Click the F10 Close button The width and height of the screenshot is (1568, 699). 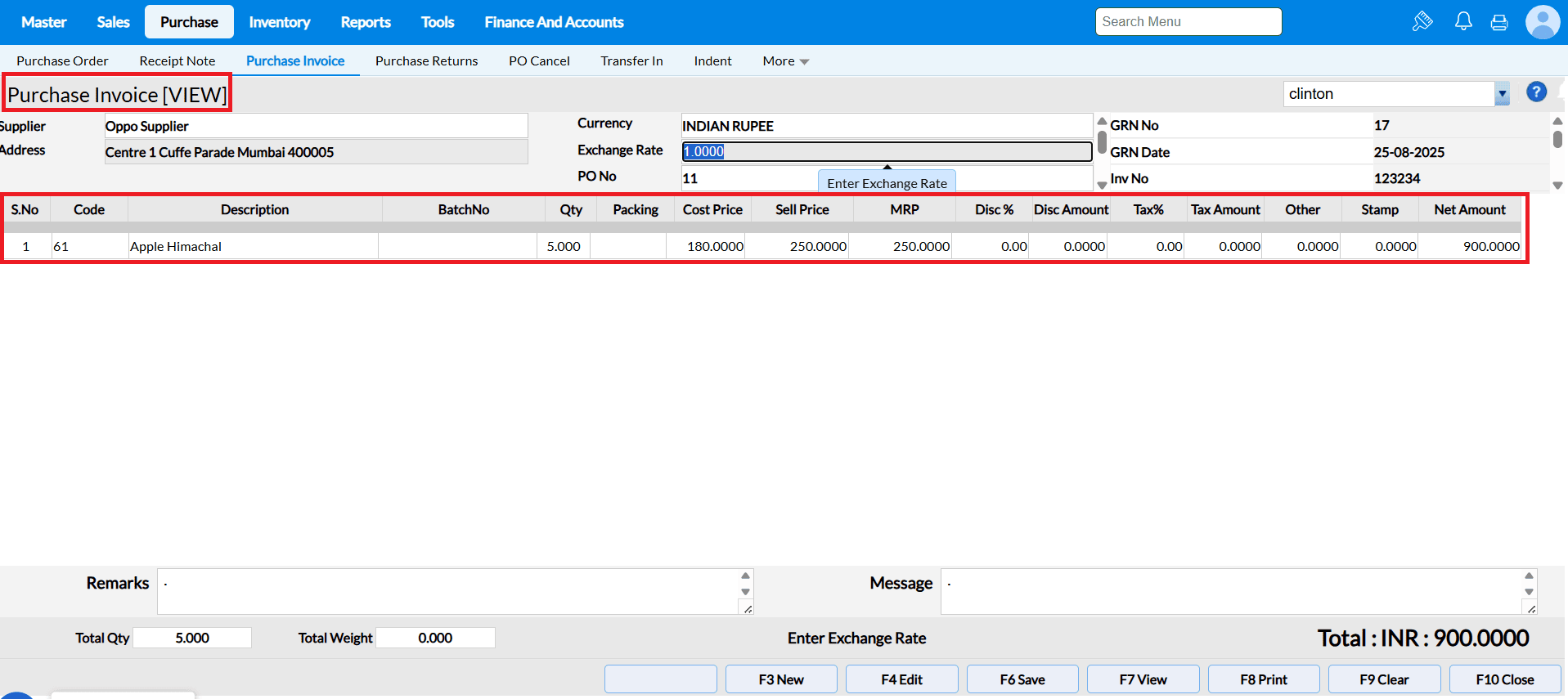pyautogui.click(x=1504, y=679)
